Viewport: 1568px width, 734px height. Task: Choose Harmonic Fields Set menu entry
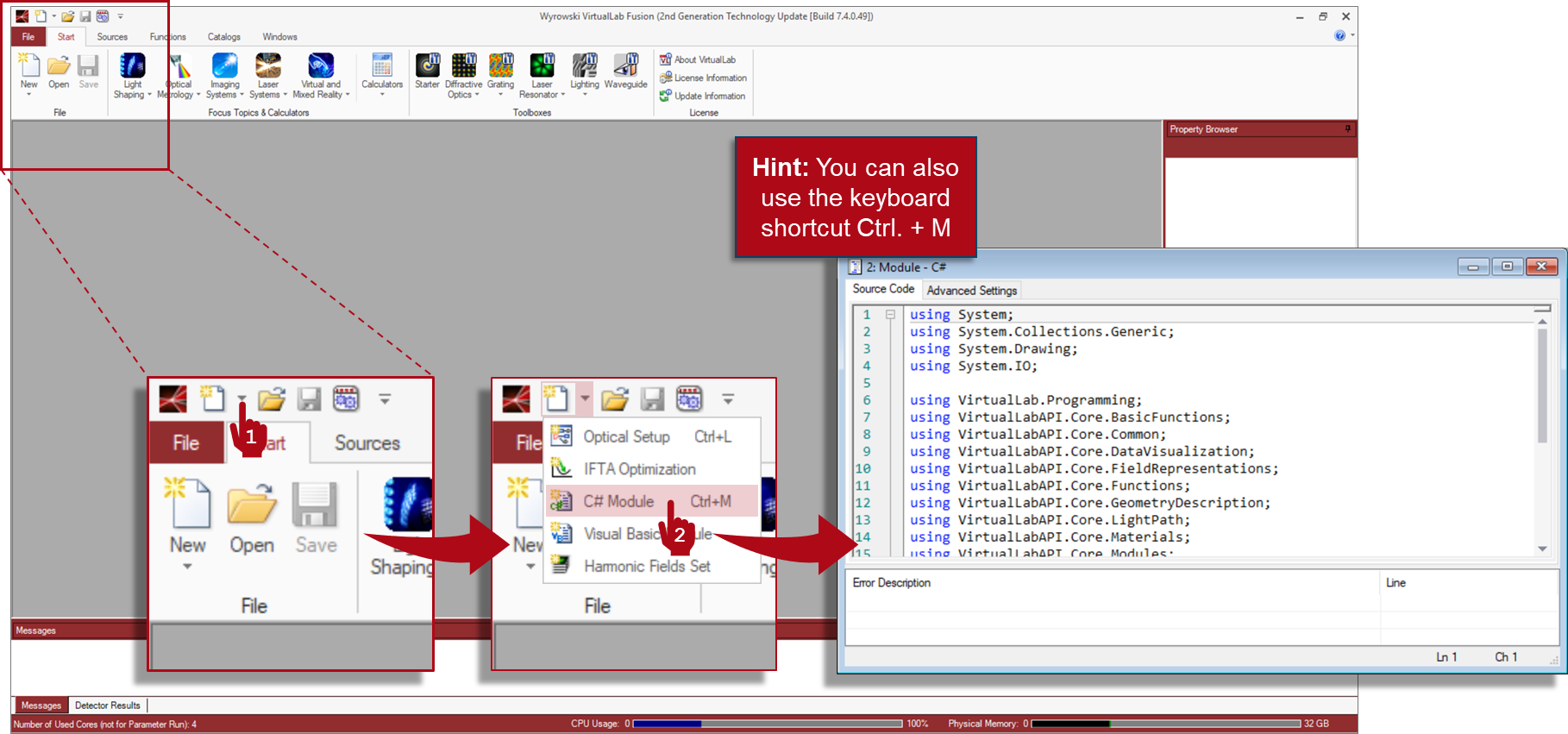[x=652, y=566]
